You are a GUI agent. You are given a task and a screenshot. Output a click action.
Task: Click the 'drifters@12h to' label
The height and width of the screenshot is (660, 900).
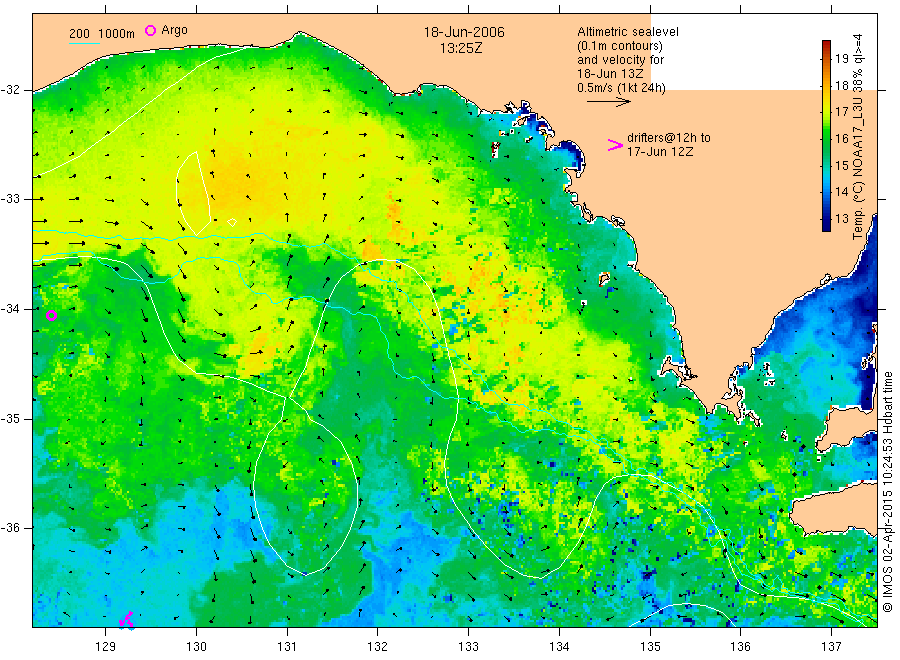click(x=669, y=138)
